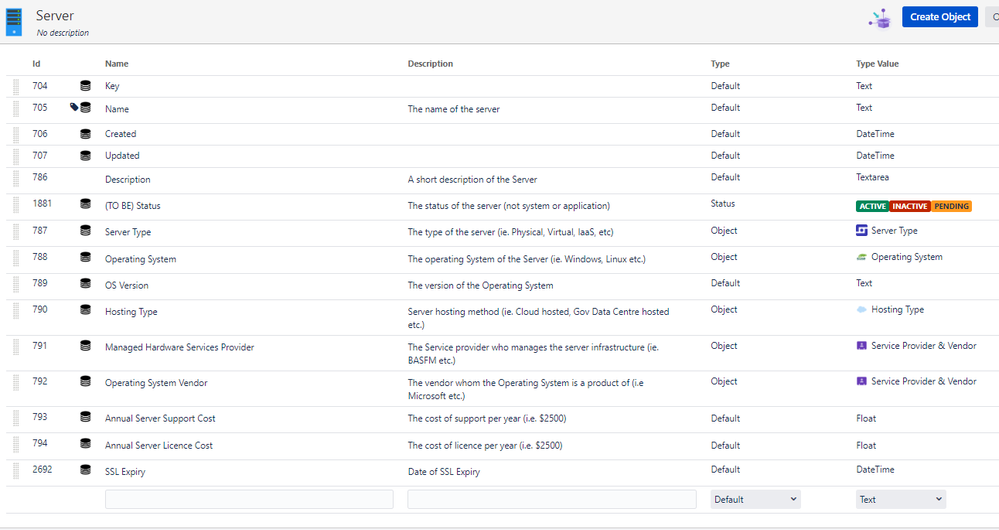The image size is (999, 530).
Task: Grab the drag handle of row 704
Action: [16, 87]
